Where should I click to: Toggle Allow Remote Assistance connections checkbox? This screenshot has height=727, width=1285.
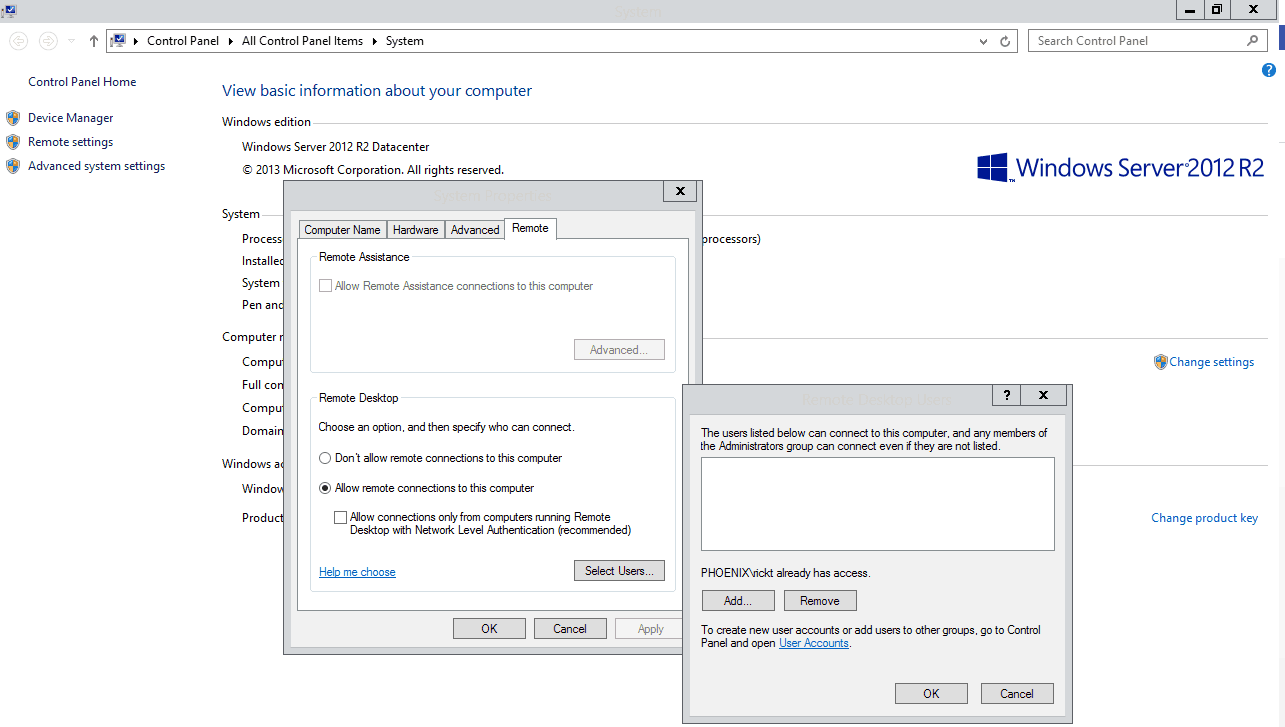325,286
